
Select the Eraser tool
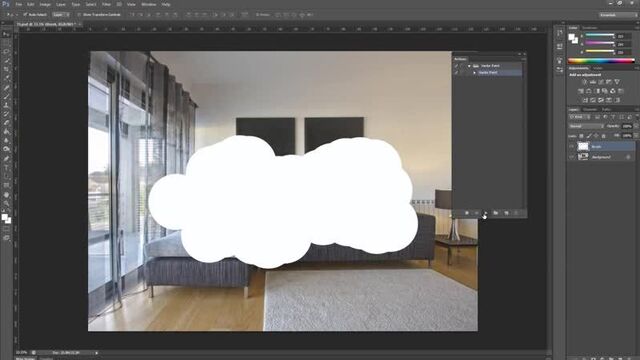point(6,123)
